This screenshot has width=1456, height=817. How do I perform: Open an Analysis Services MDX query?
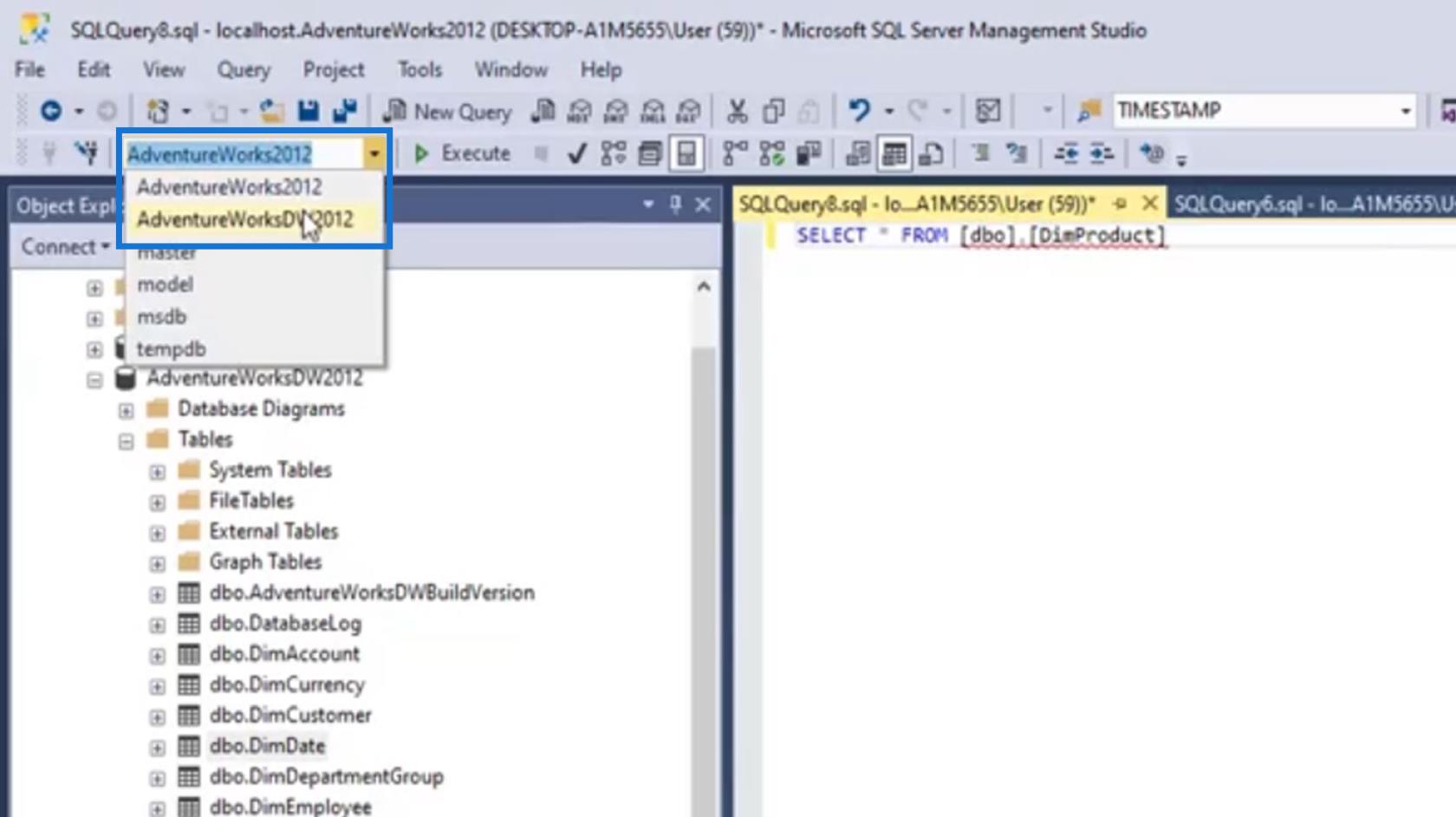[580, 111]
